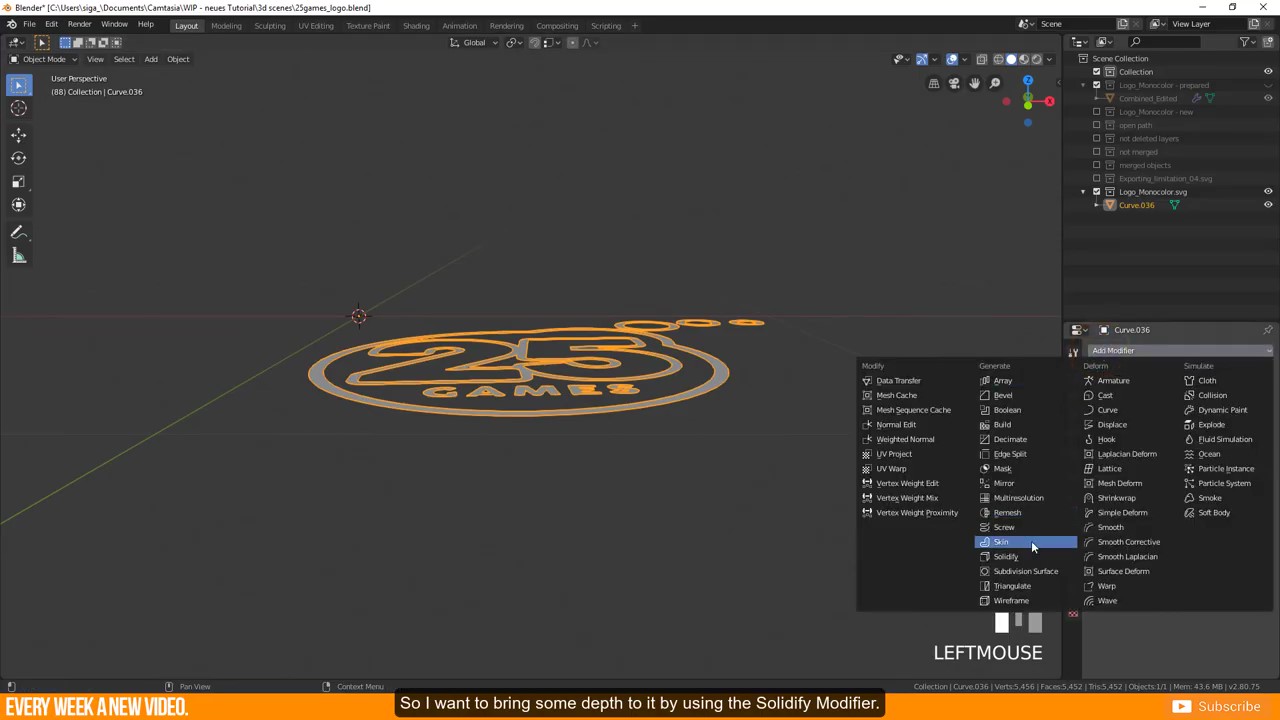Select the Annotate pencil tool
The width and height of the screenshot is (1280, 720).
(x=18, y=232)
